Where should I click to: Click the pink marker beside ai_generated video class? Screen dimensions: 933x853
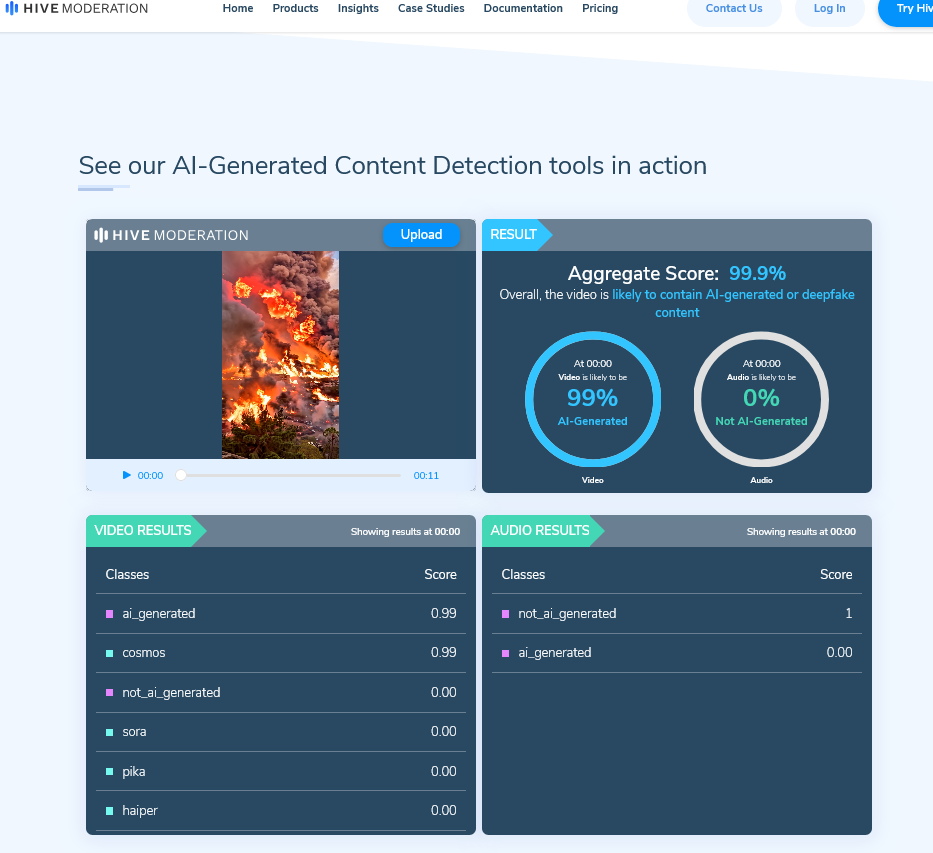(110, 614)
